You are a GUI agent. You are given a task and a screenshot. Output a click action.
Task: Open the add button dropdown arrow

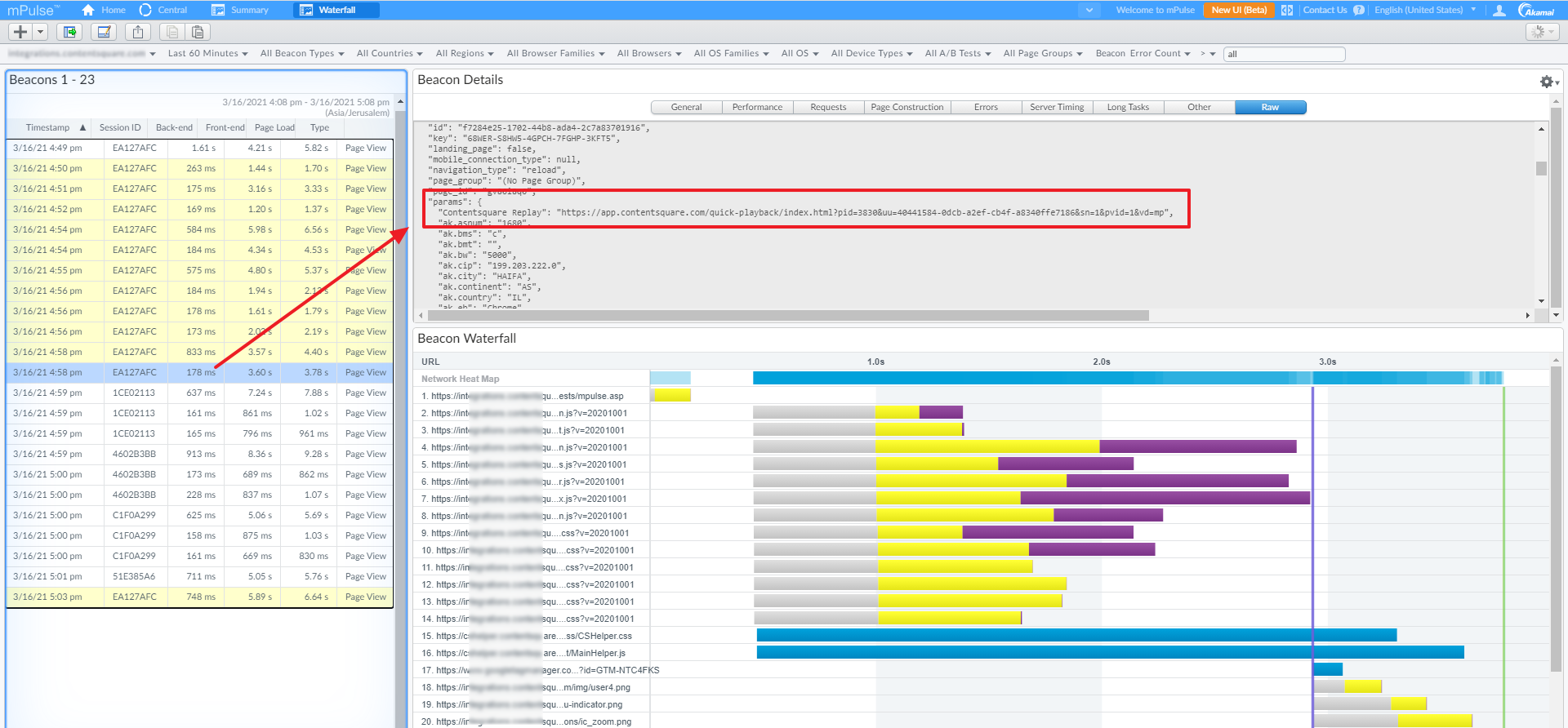click(x=40, y=32)
